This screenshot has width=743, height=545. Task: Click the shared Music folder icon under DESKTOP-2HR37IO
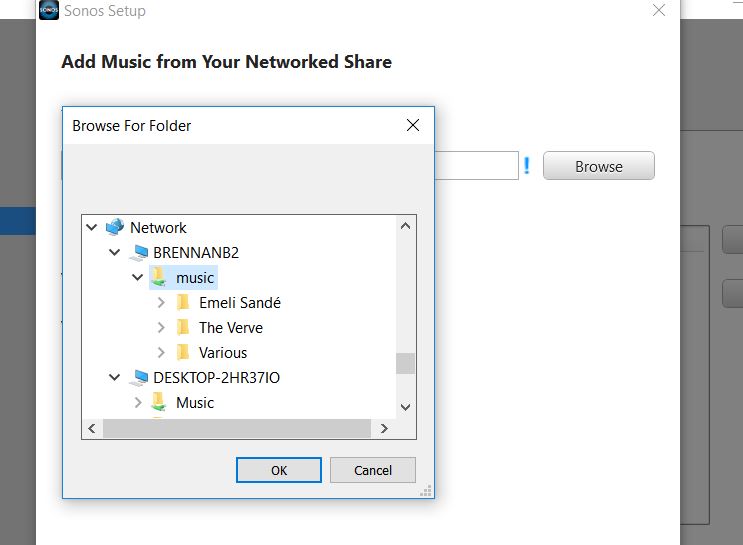pos(159,402)
